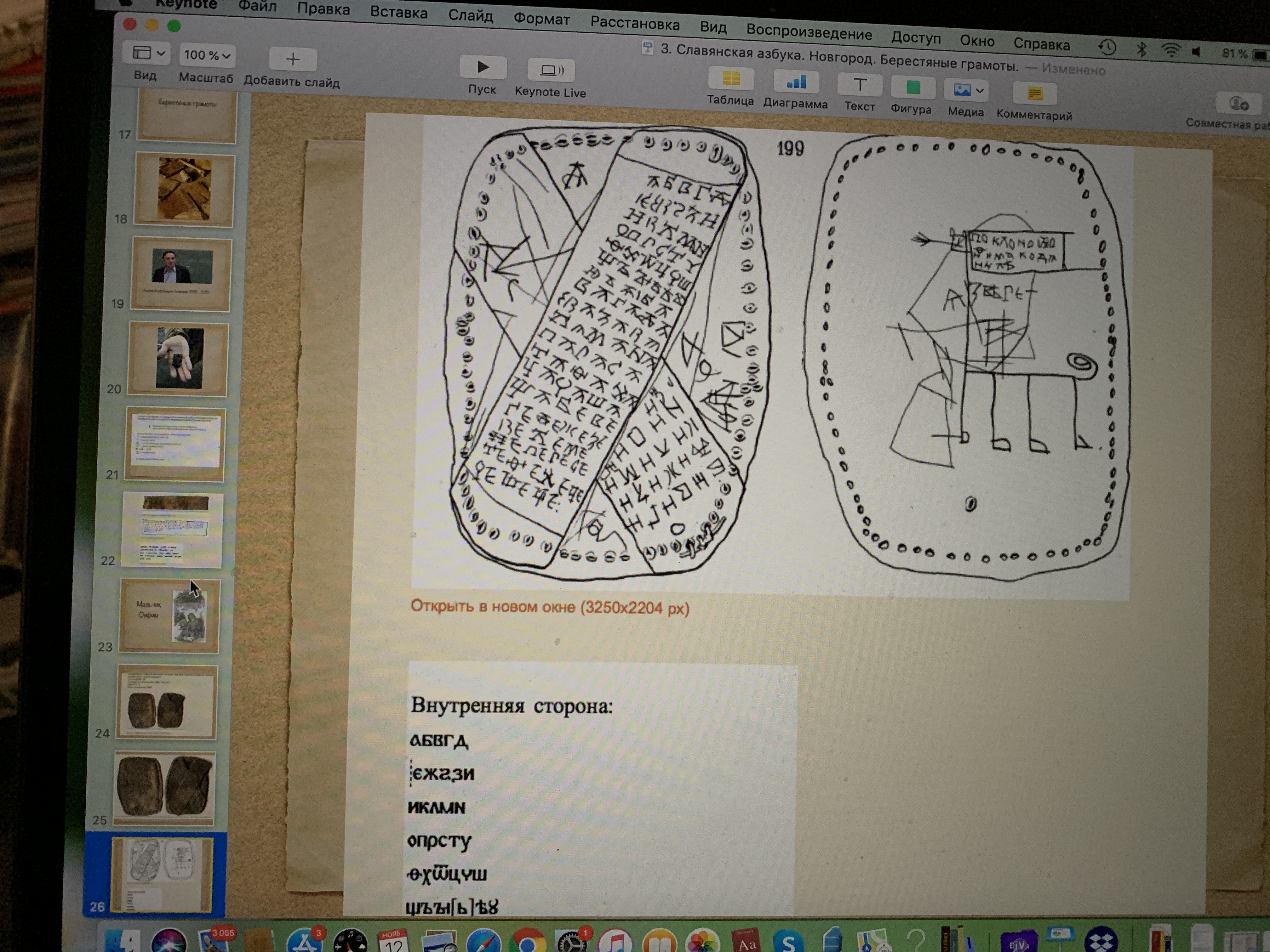Select slide 24 thumbnail
The image size is (1270, 952).
coord(167,702)
